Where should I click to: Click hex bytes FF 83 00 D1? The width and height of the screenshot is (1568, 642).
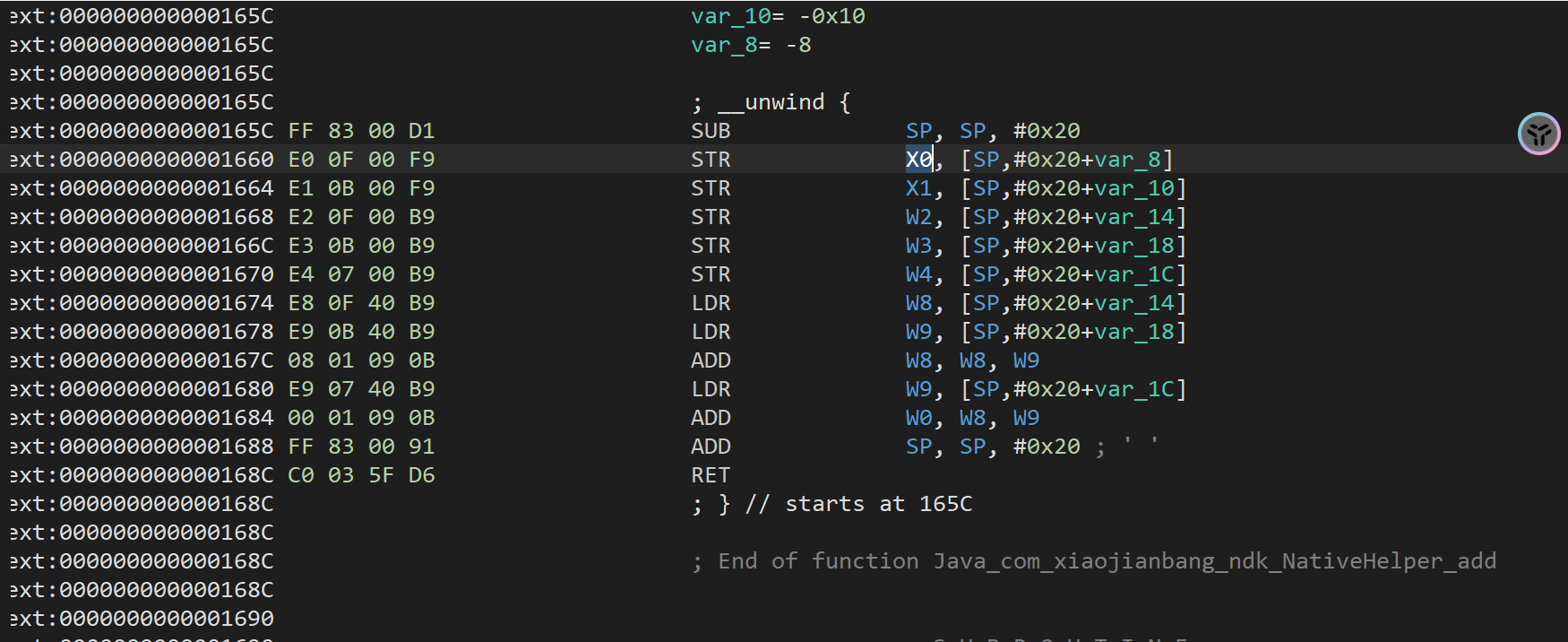(x=361, y=131)
